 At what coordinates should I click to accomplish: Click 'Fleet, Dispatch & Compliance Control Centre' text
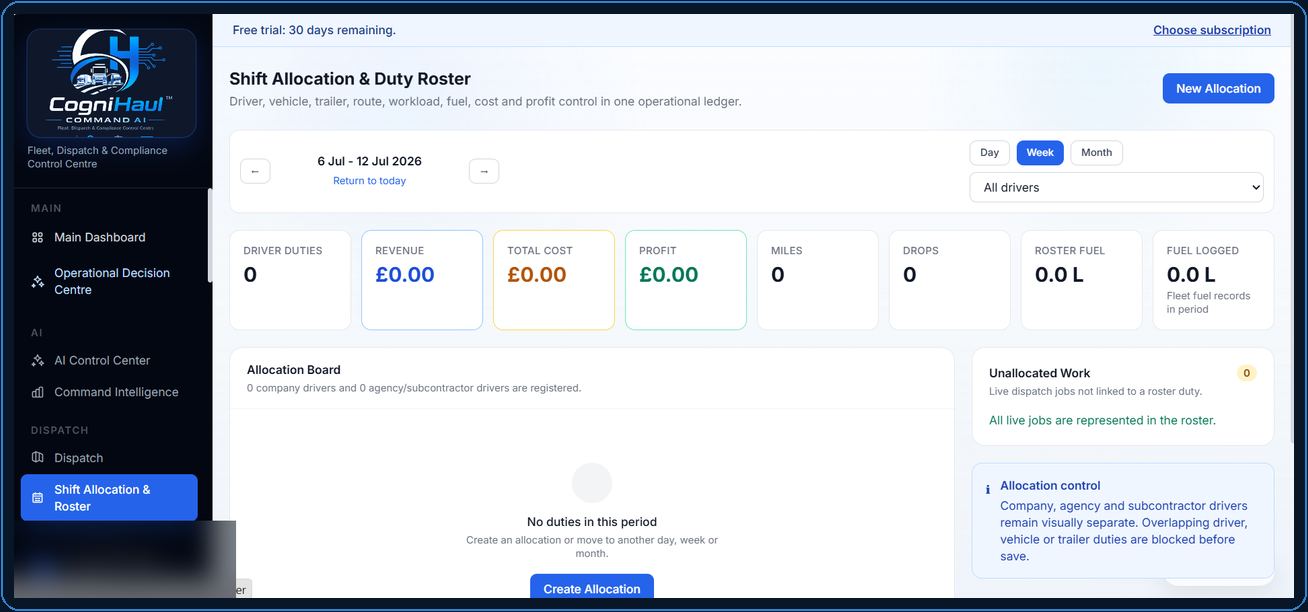click(97, 157)
